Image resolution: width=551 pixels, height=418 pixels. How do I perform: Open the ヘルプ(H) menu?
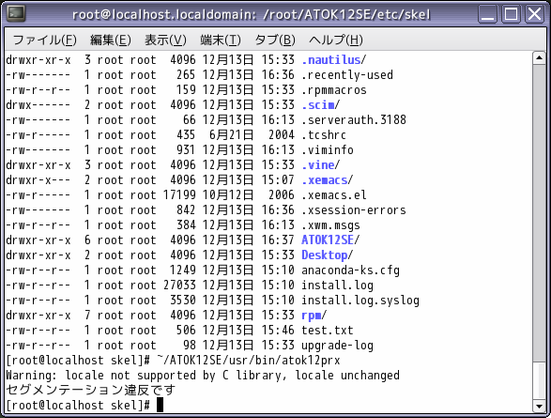coord(336,40)
